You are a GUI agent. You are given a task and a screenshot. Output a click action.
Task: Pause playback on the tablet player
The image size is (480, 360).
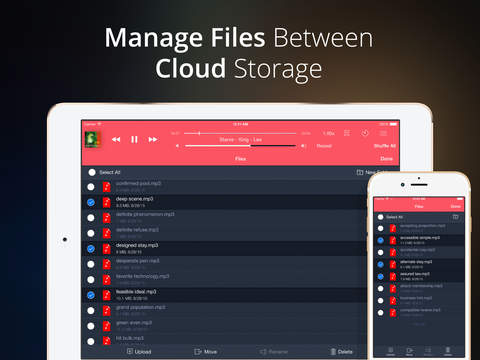coord(134,139)
